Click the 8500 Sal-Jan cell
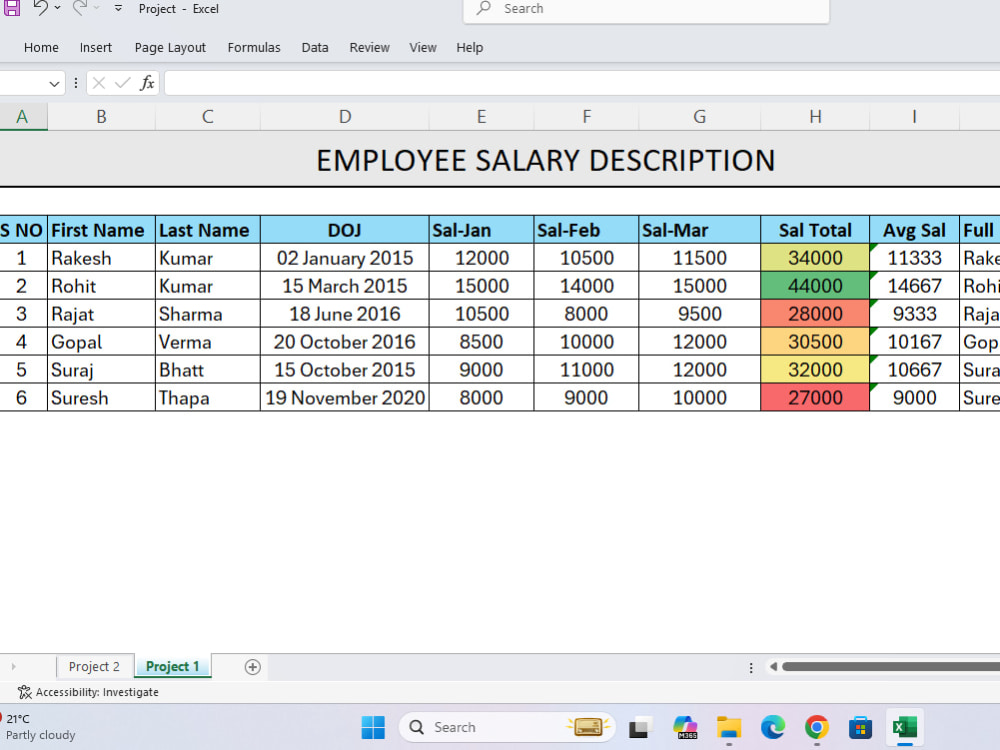This screenshot has height=750, width=1000. [x=481, y=342]
